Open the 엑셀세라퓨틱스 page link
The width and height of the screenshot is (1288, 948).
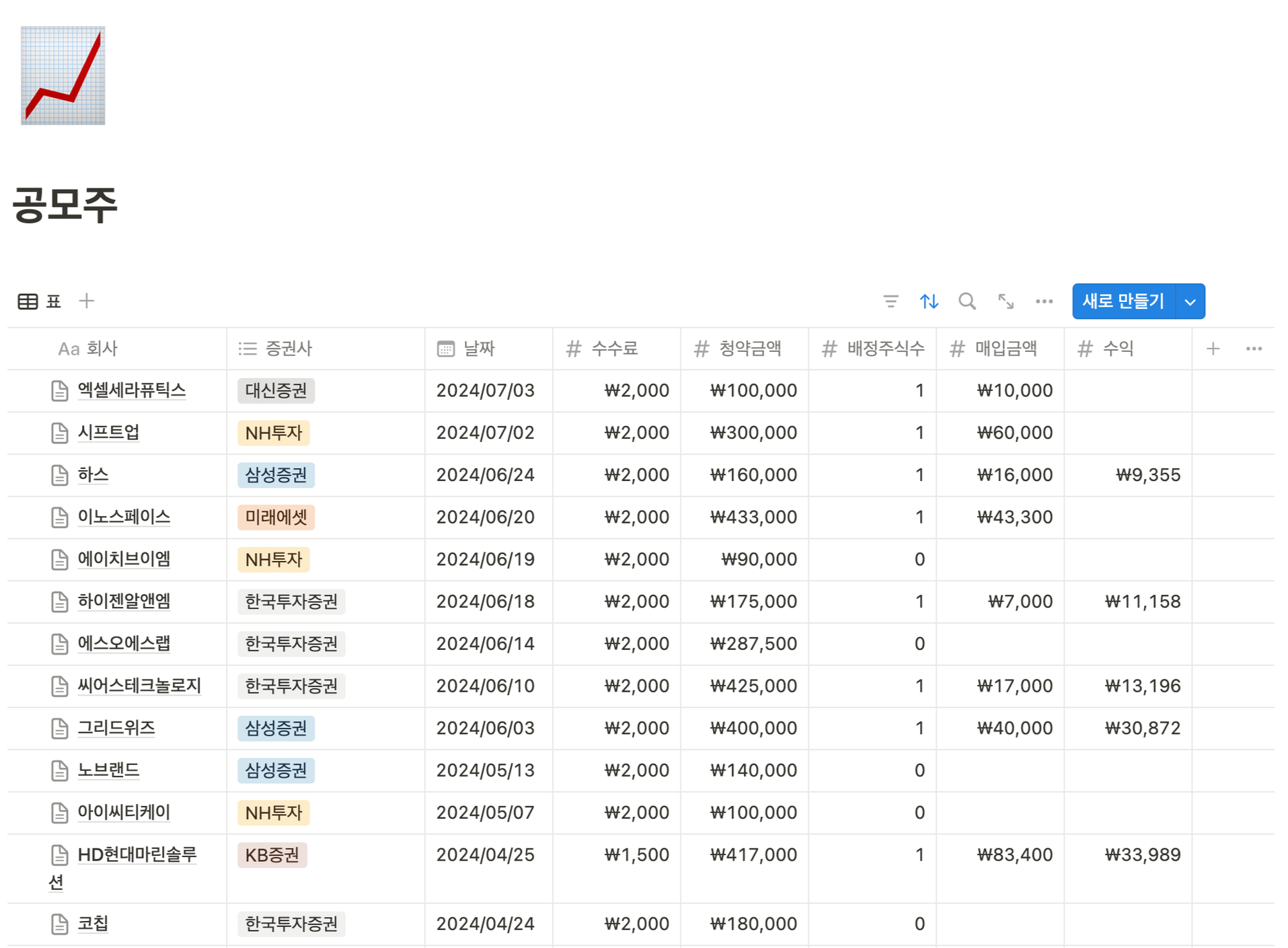point(132,390)
